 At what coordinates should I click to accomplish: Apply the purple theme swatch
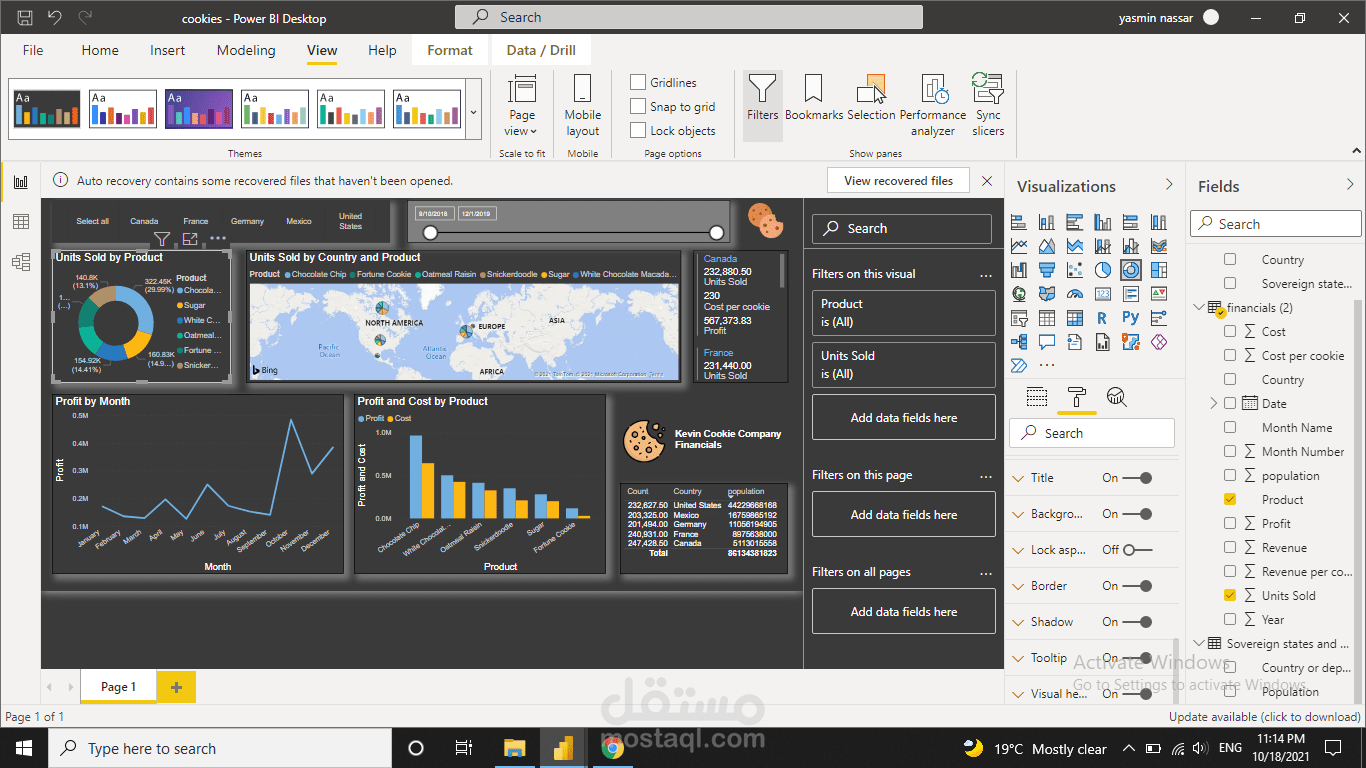199,109
